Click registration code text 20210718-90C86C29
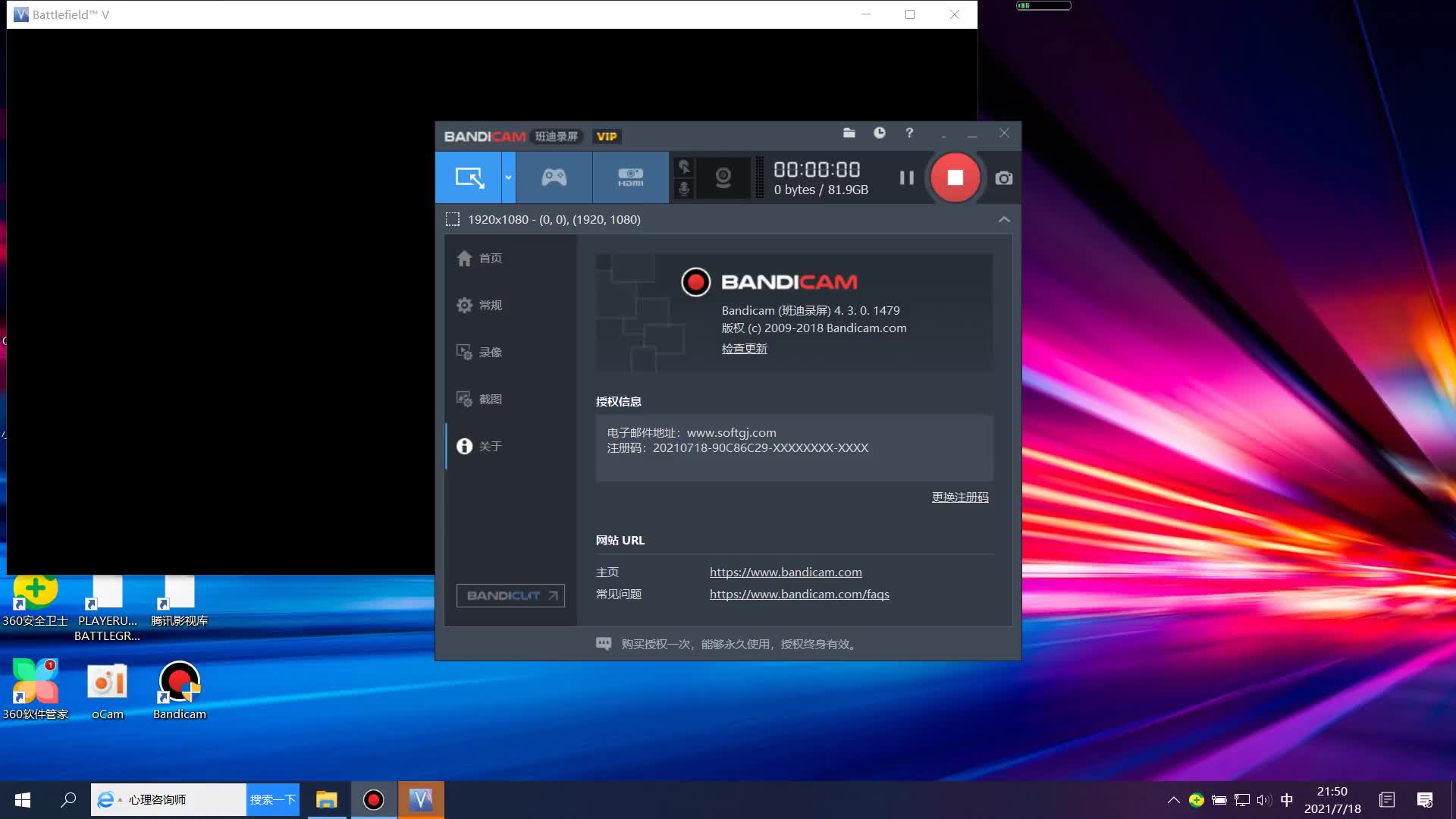The height and width of the screenshot is (819, 1456). (x=760, y=447)
